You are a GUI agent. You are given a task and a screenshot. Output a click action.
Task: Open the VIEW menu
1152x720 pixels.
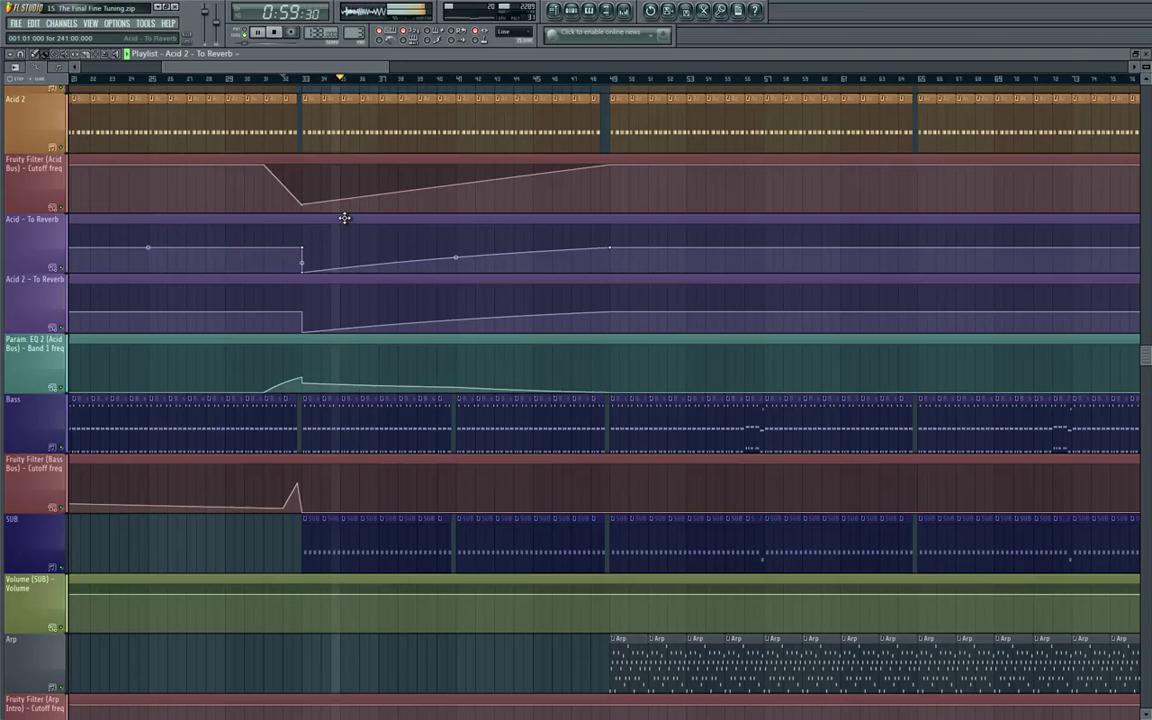(x=90, y=24)
